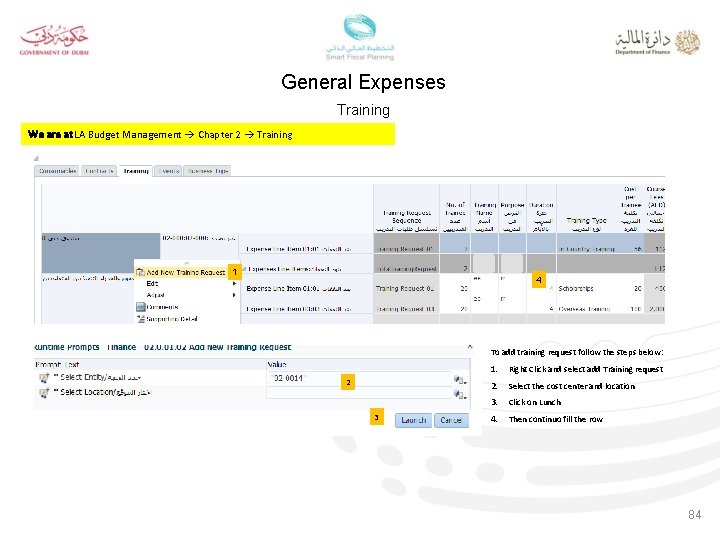Click the Government of Dubai logo

pyautogui.click(x=54, y=40)
